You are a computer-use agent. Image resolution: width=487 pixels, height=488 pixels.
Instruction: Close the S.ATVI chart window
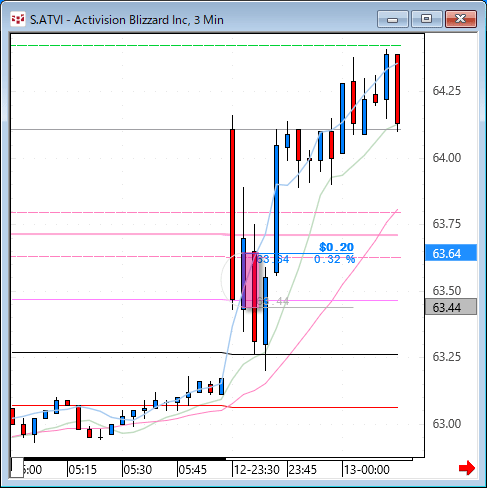coord(461,19)
